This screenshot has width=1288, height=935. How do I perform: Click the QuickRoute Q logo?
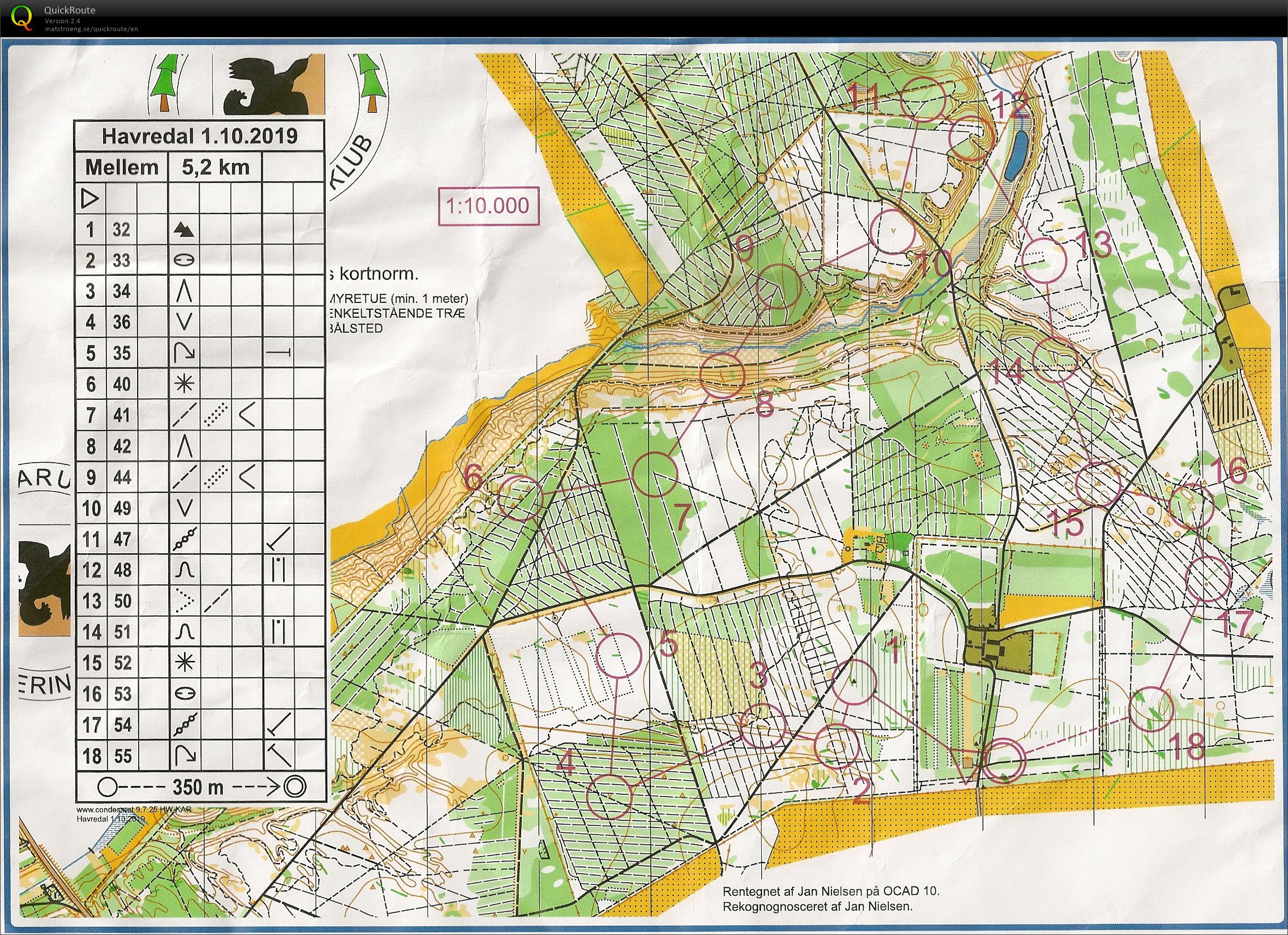[22, 17]
